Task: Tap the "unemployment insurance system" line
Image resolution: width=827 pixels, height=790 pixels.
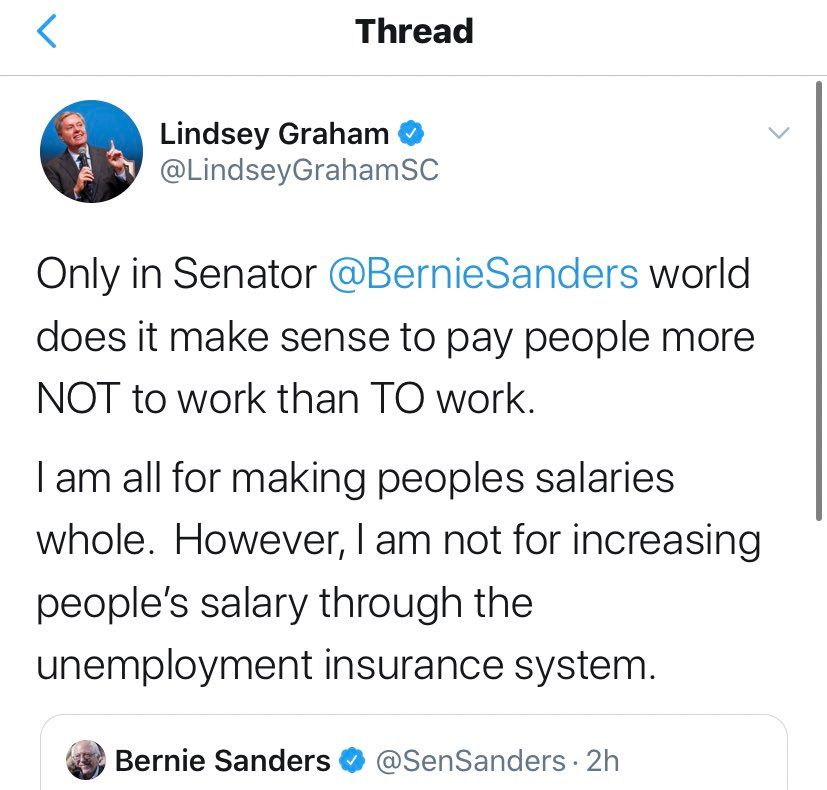Action: [x=346, y=666]
